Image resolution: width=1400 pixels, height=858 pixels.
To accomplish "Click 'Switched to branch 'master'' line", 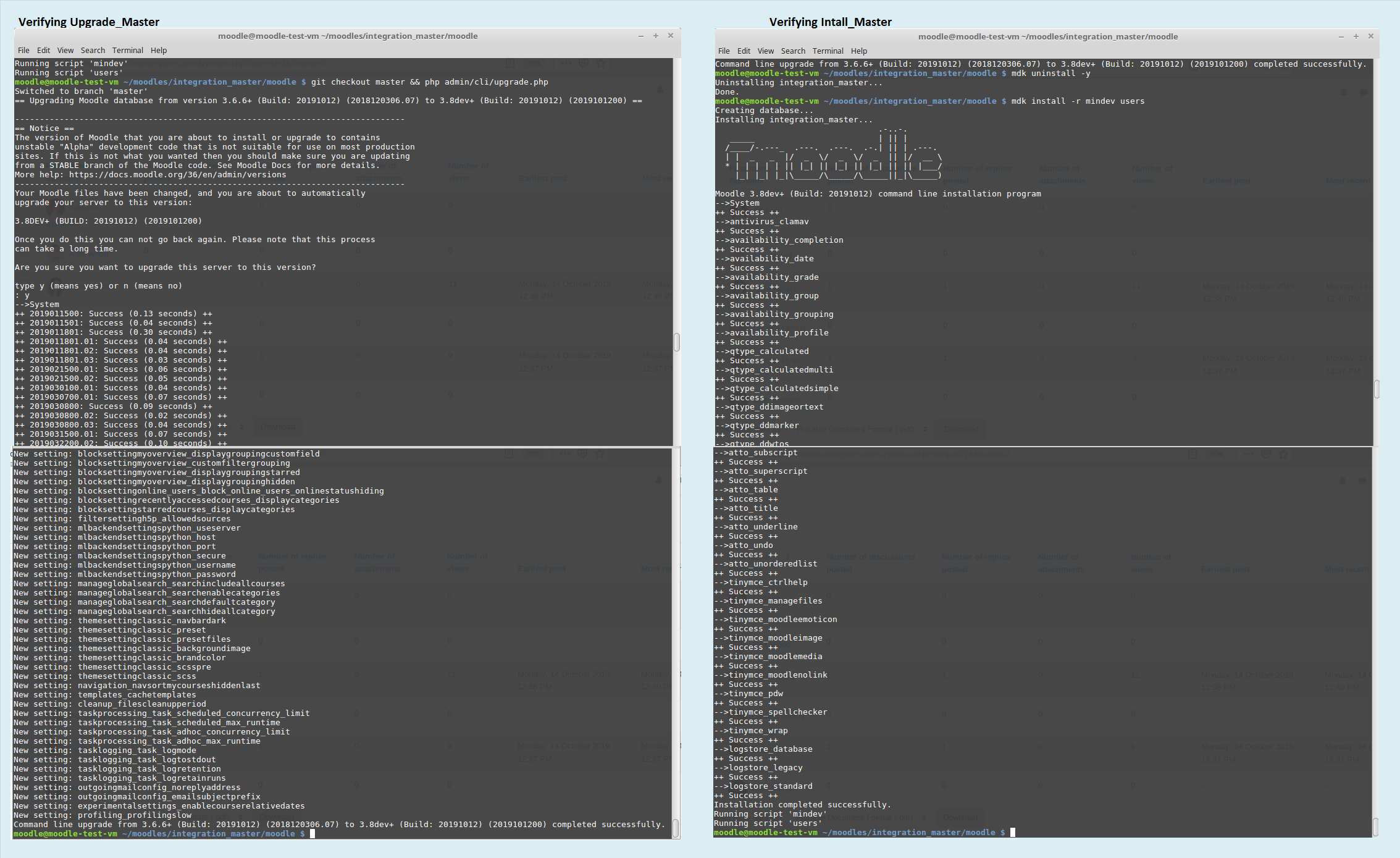I will (x=82, y=91).
